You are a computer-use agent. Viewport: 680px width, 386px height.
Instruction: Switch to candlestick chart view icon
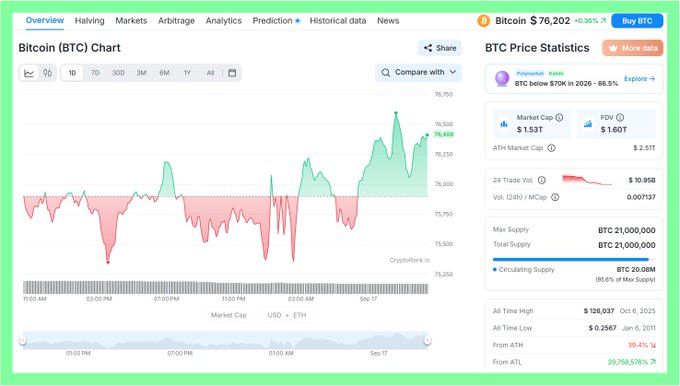click(47, 73)
